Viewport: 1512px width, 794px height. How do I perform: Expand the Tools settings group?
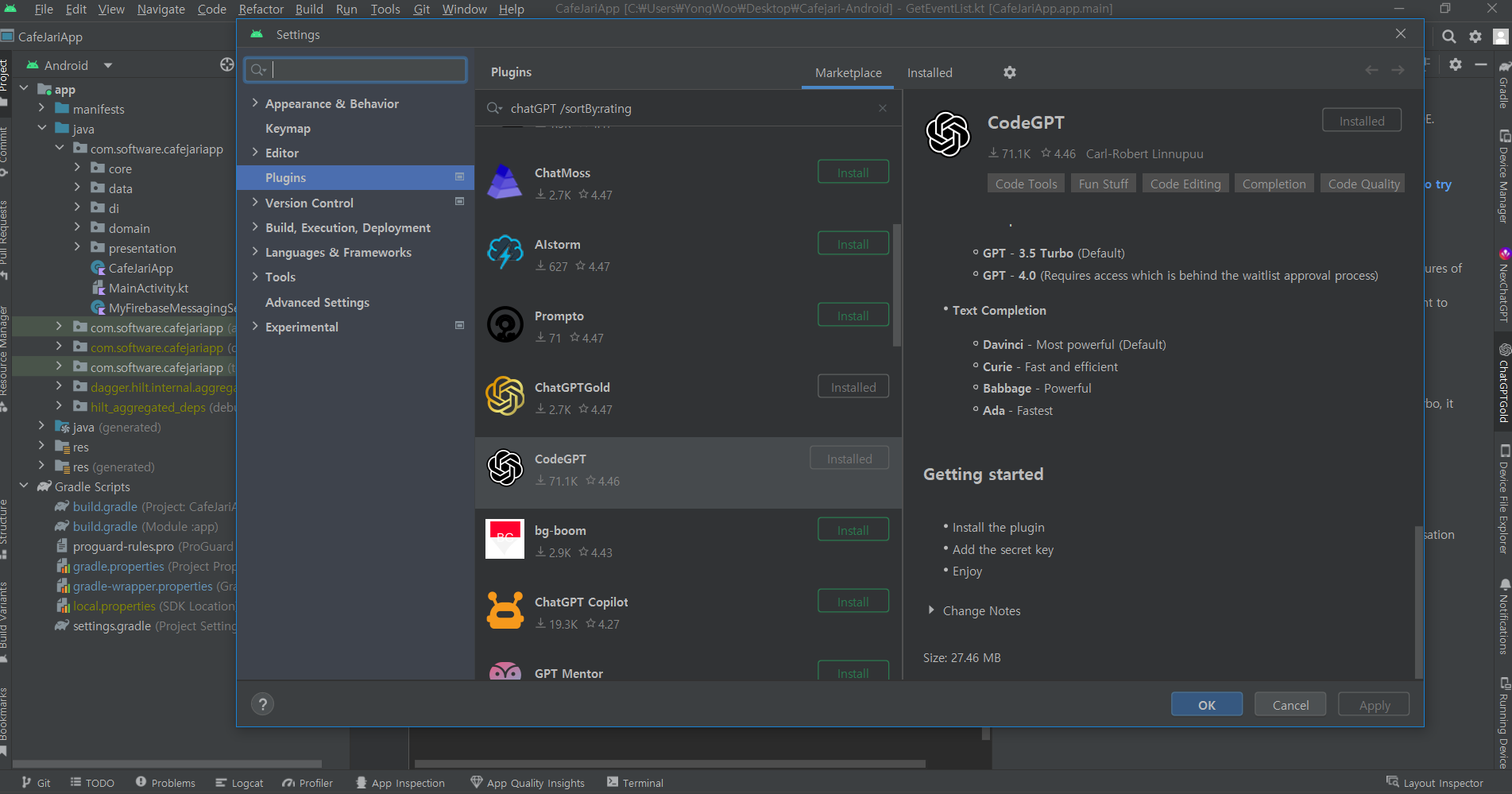tap(255, 277)
